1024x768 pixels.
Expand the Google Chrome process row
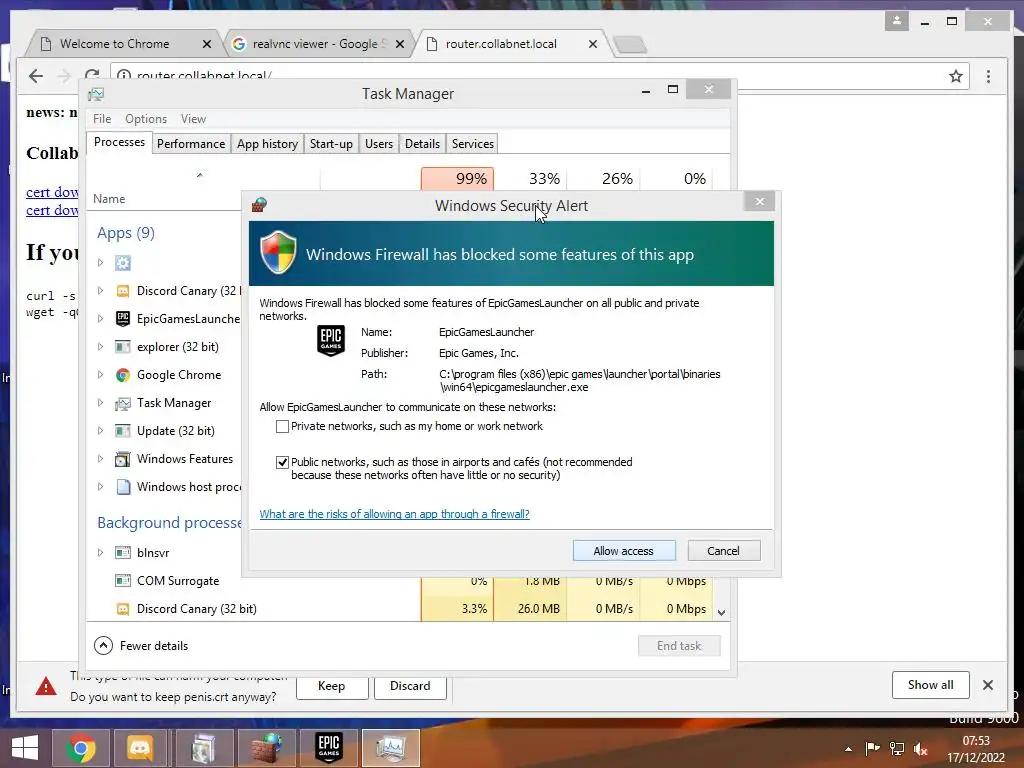(x=101, y=375)
